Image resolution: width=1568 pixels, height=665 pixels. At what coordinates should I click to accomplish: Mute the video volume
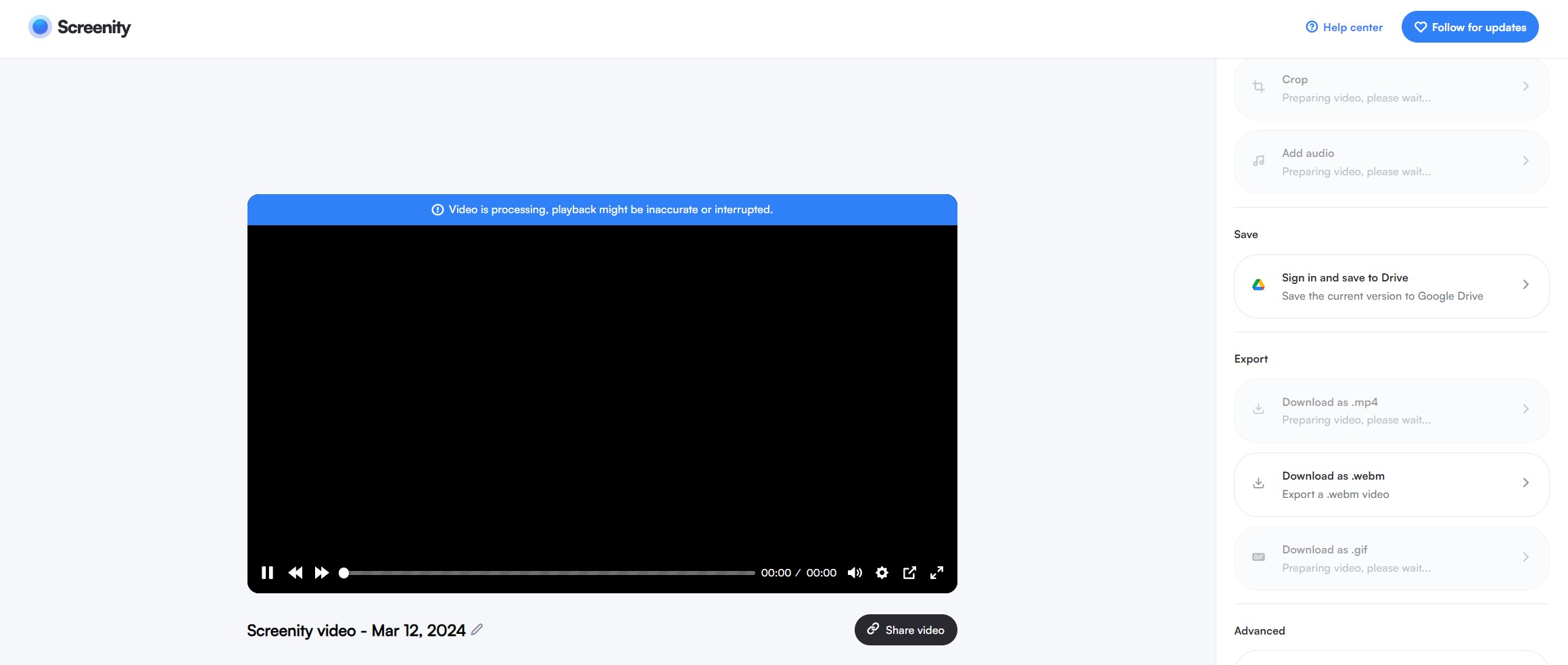(x=855, y=572)
